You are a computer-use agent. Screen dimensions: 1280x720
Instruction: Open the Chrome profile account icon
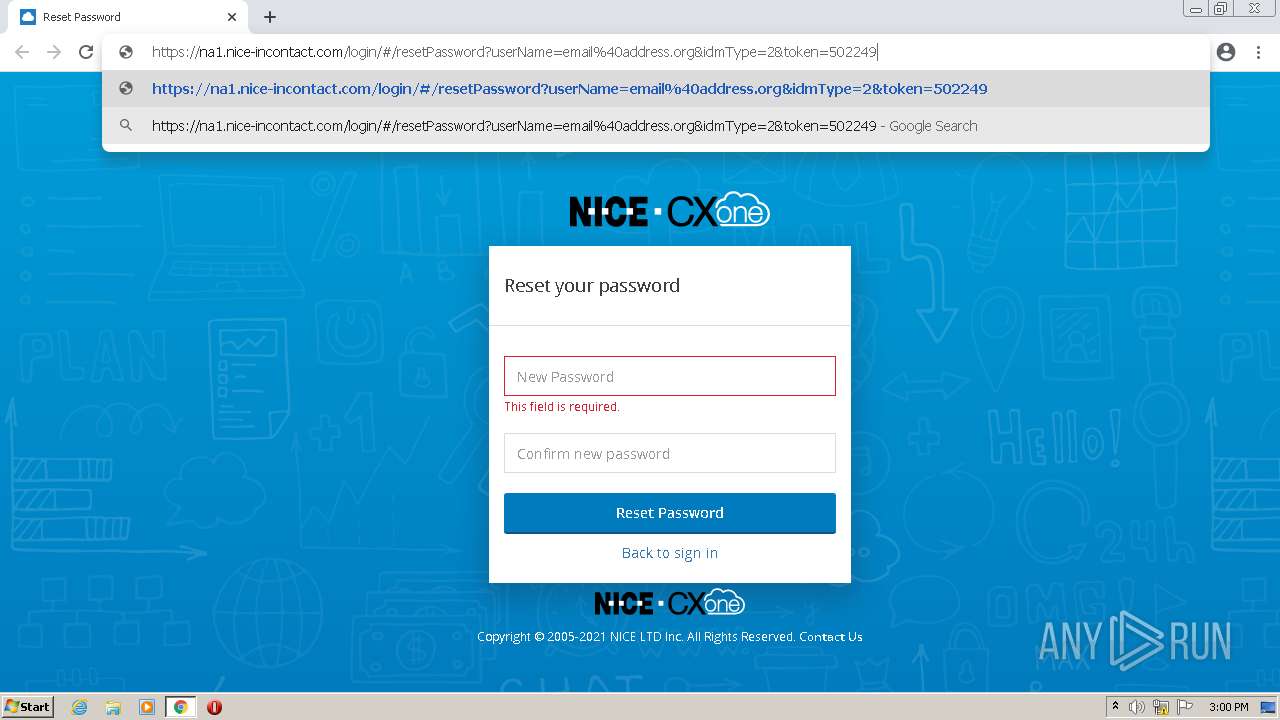point(1226,52)
